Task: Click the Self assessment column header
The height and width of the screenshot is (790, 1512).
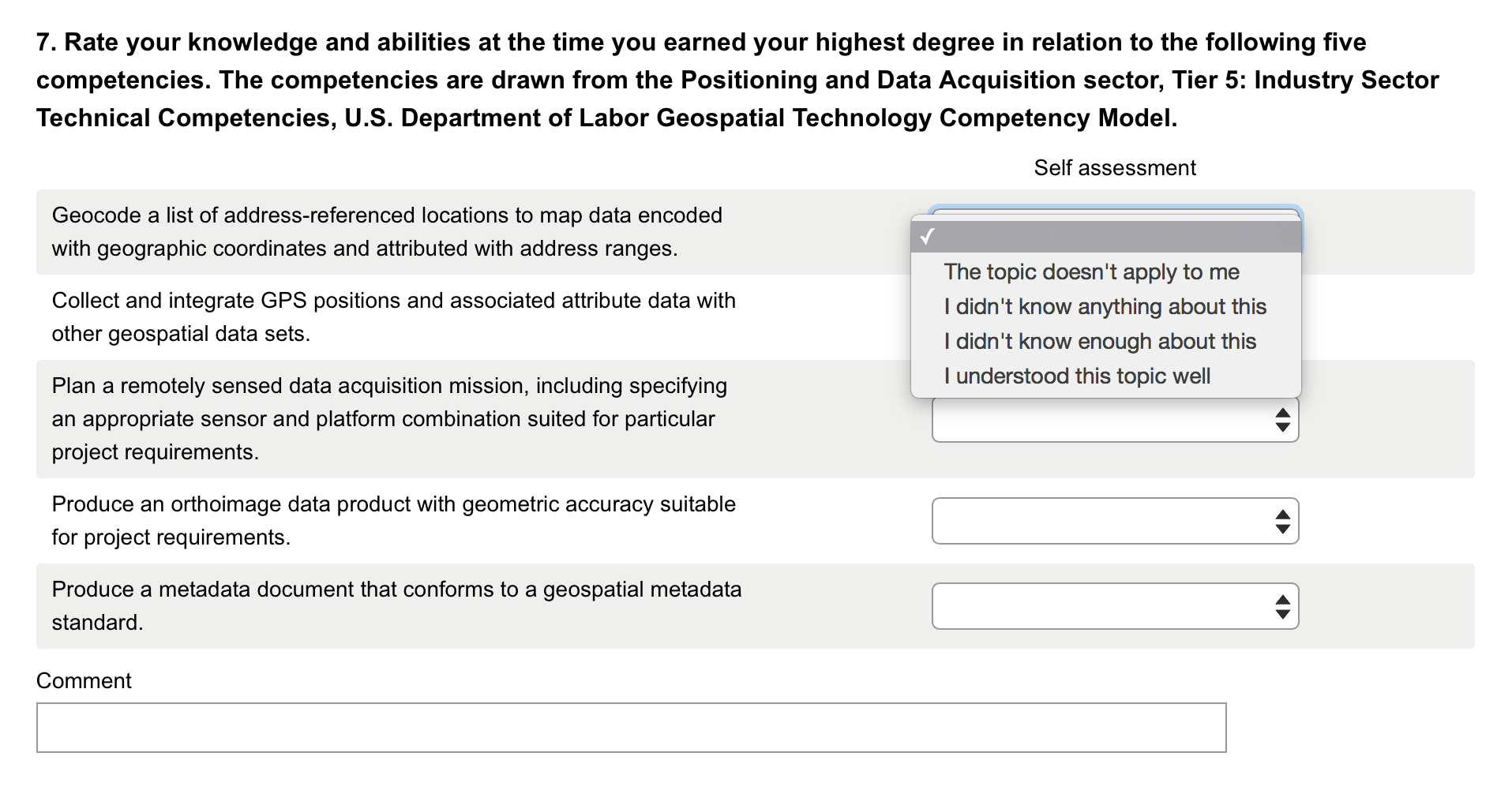Action: [1115, 167]
